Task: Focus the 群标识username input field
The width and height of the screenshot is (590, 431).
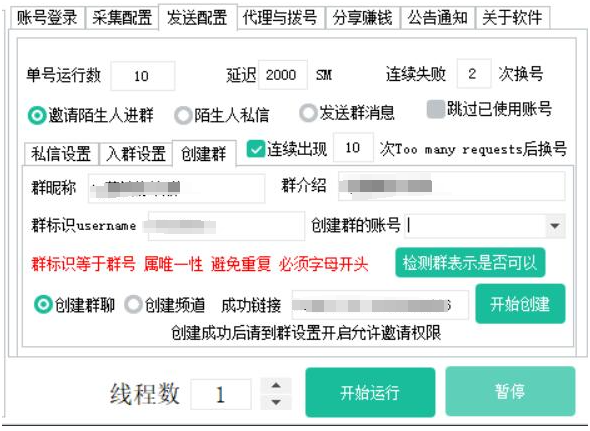Action: (x=226, y=226)
